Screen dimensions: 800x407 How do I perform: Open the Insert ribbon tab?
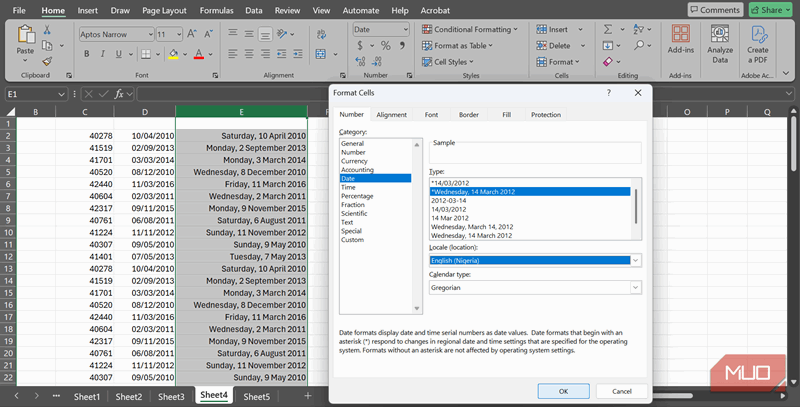tap(88, 10)
